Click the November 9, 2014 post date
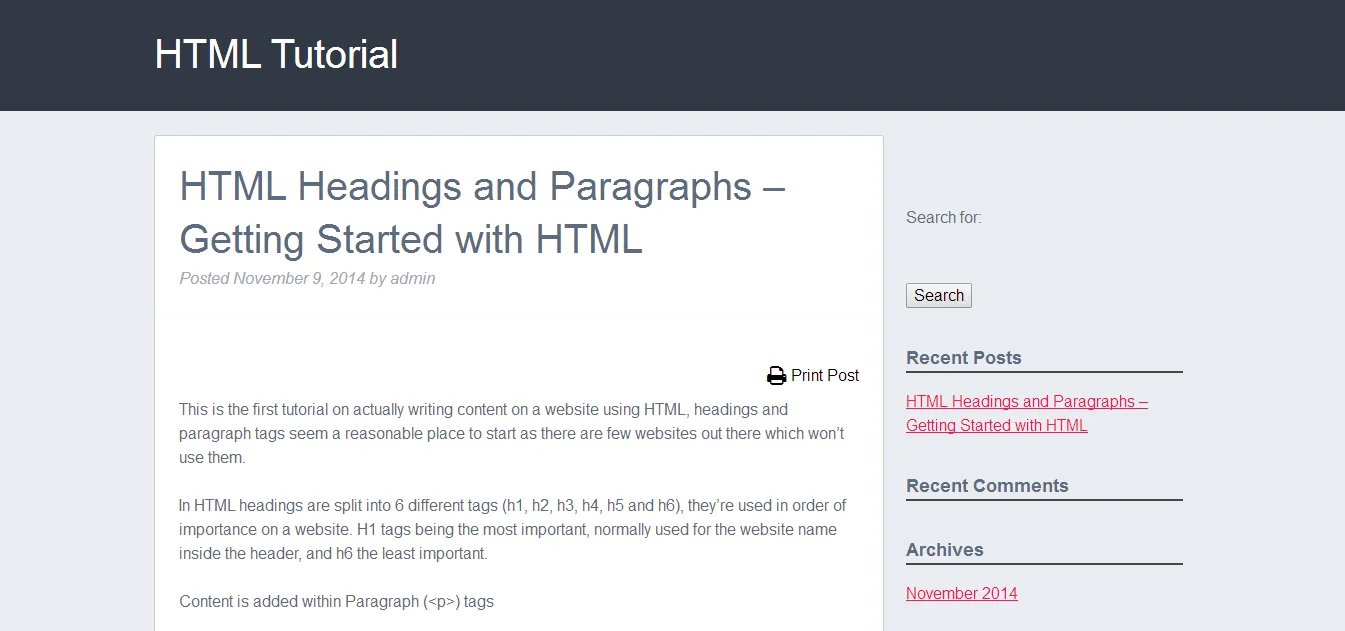 point(299,278)
